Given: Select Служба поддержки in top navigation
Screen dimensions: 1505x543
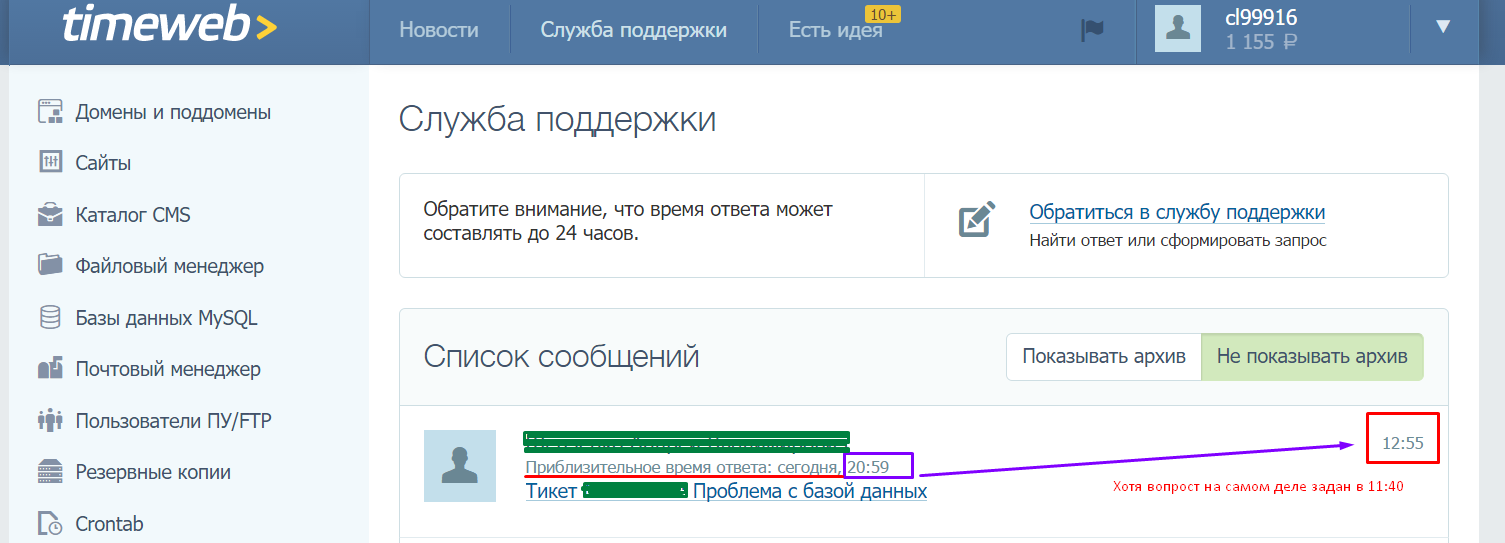Looking at the screenshot, I should pyautogui.click(x=633, y=30).
